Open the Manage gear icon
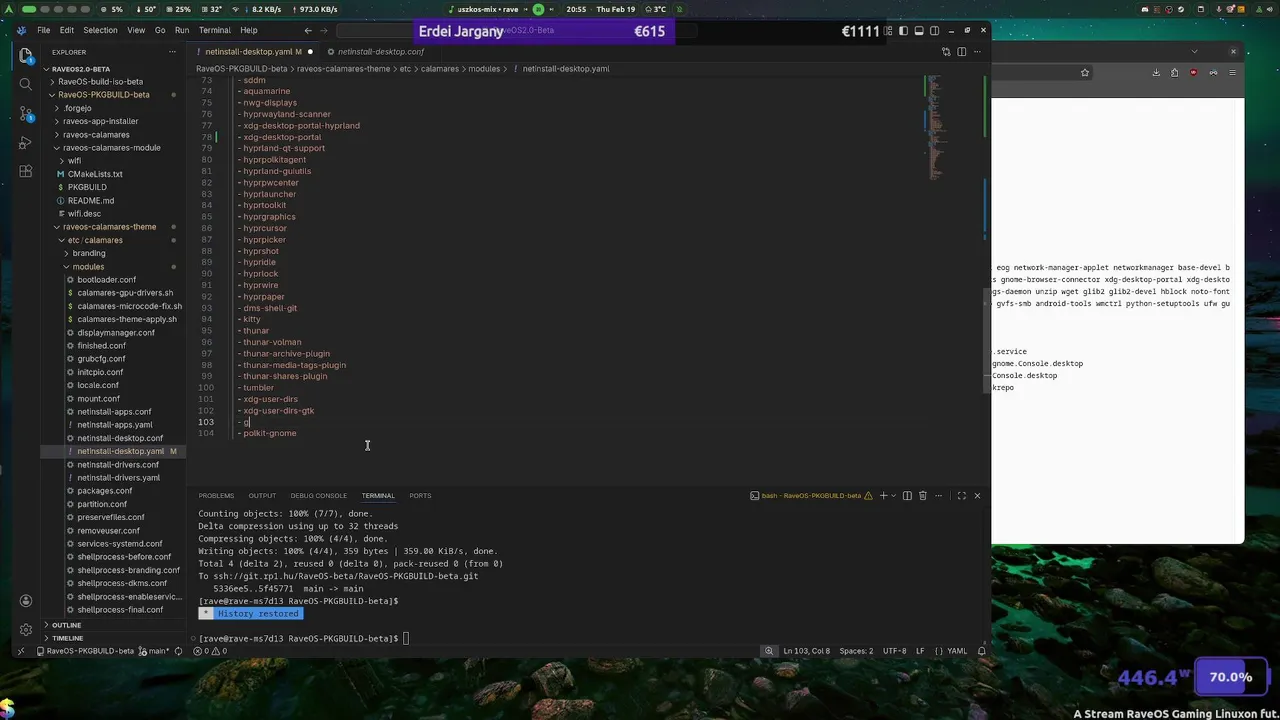This screenshot has height=720, width=1280. [x=26, y=630]
